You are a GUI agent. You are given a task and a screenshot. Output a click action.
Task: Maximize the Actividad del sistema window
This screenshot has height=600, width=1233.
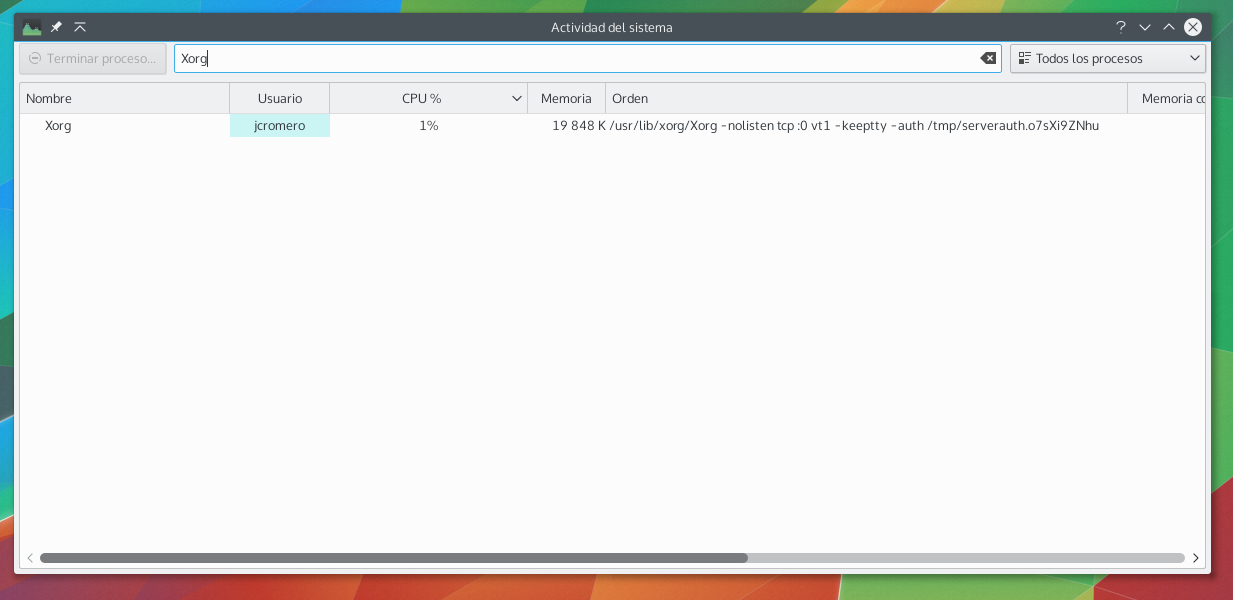[x=1168, y=27]
